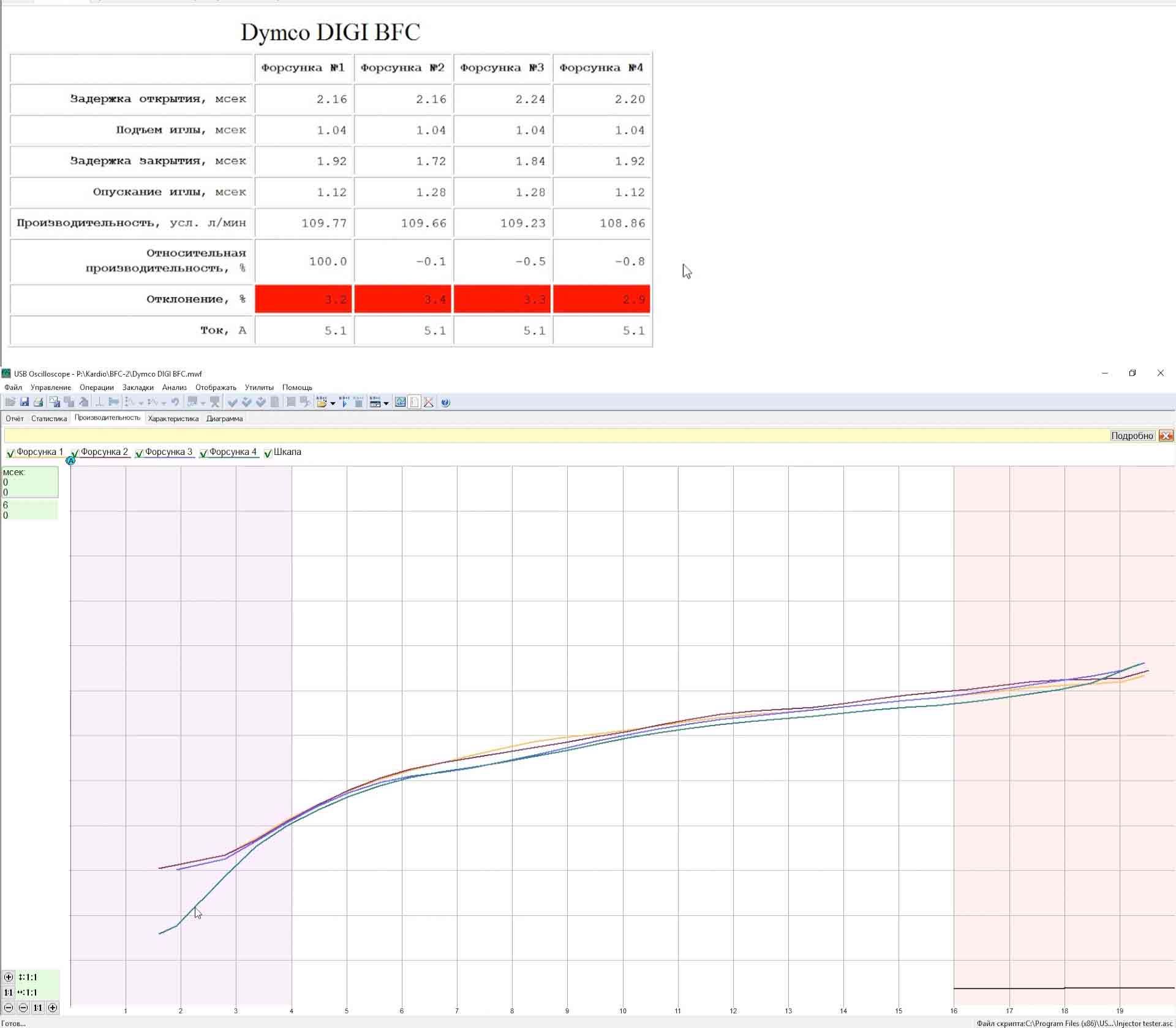Switch to the Диаграмма tab
The image size is (1176, 1028).
[x=224, y=419]
